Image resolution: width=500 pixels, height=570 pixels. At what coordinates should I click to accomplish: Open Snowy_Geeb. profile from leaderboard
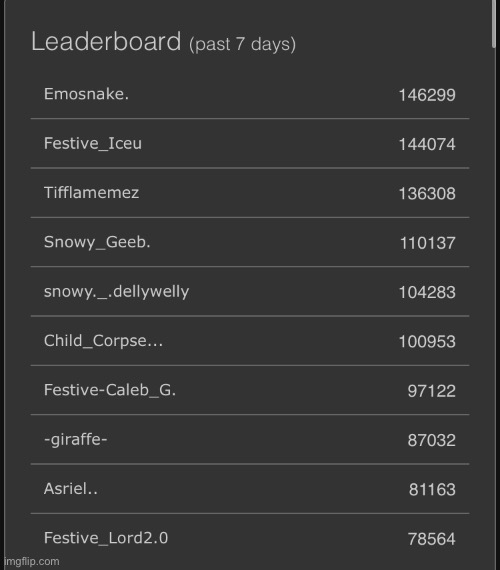97,242
